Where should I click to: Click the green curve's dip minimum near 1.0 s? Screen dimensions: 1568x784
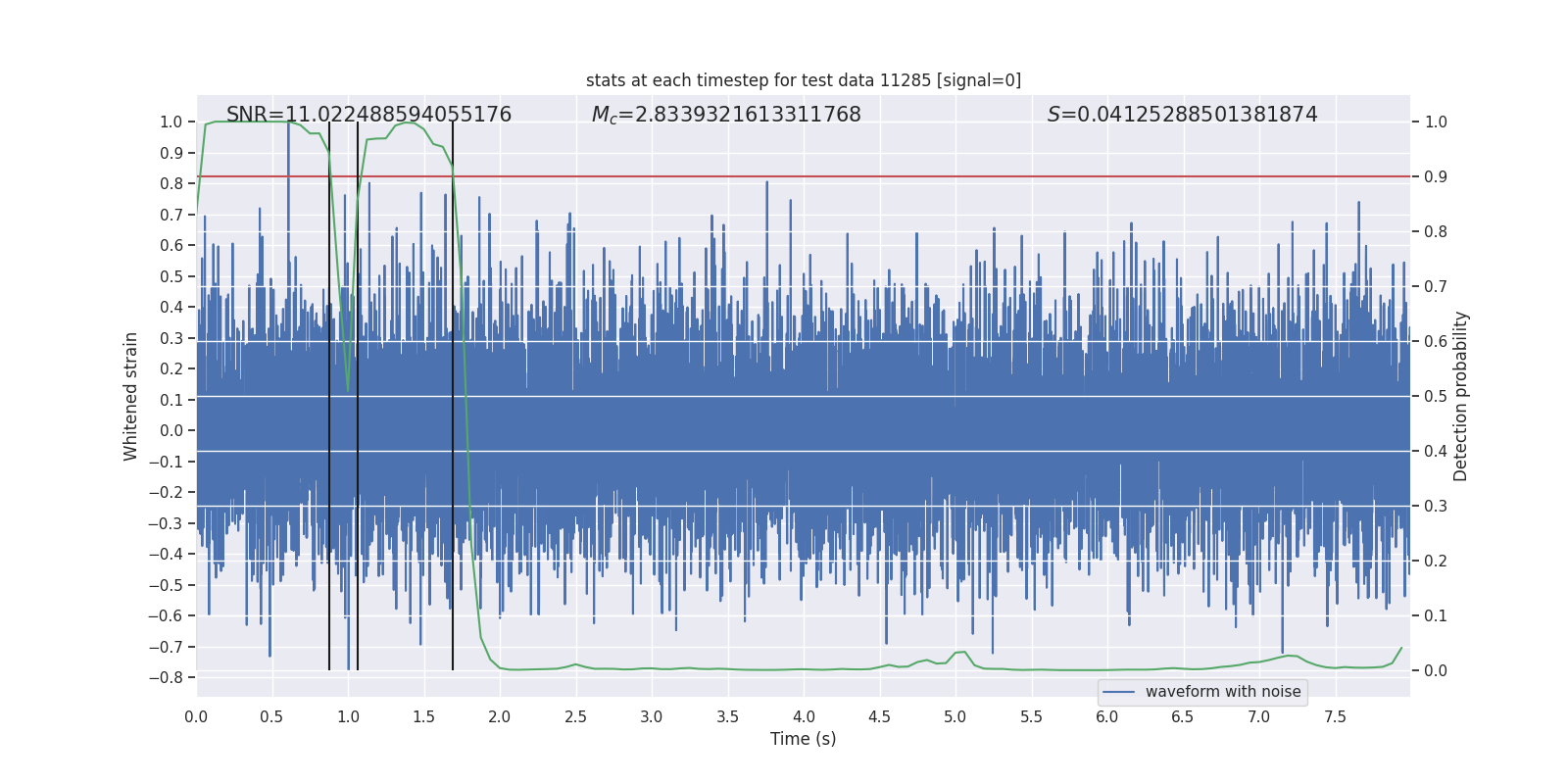348,390
